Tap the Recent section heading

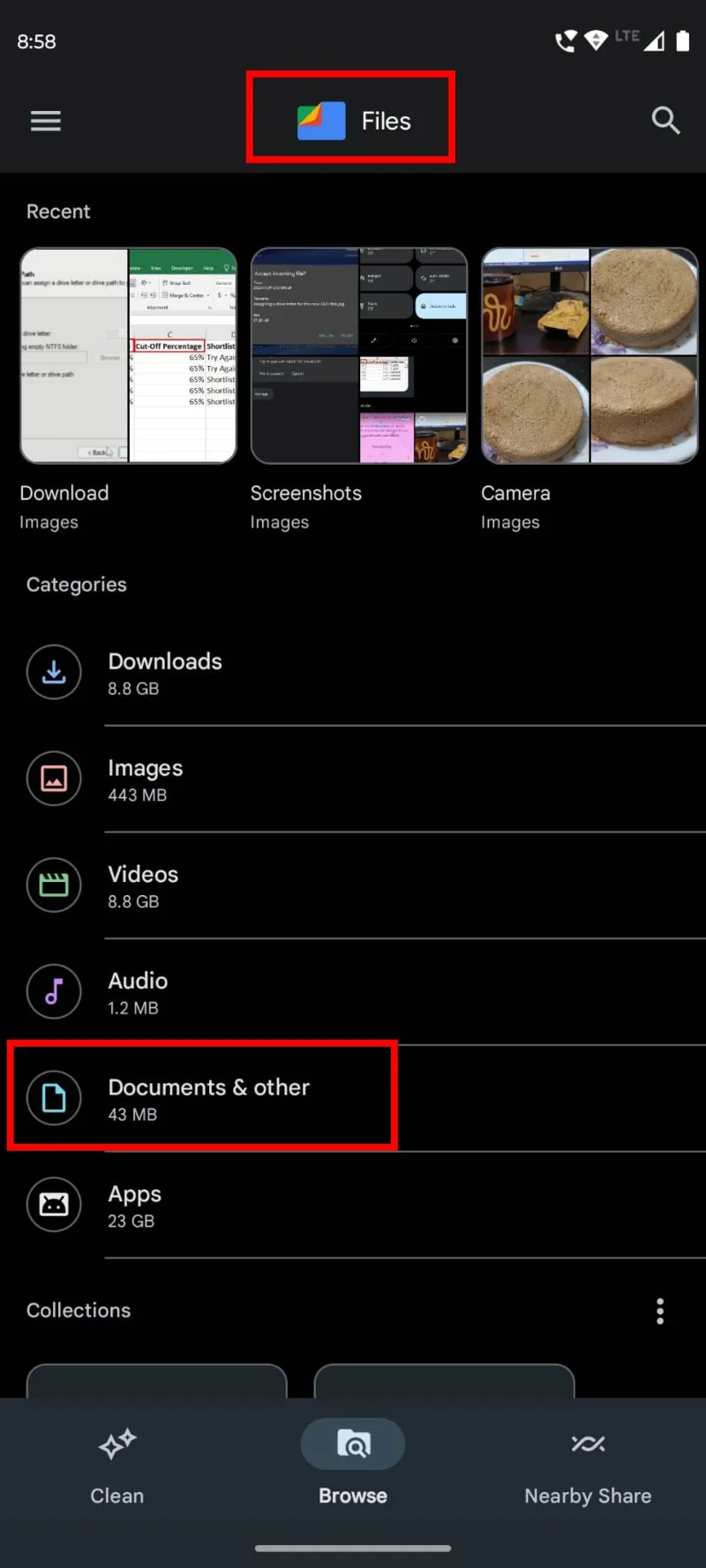[x=58, y=212]
